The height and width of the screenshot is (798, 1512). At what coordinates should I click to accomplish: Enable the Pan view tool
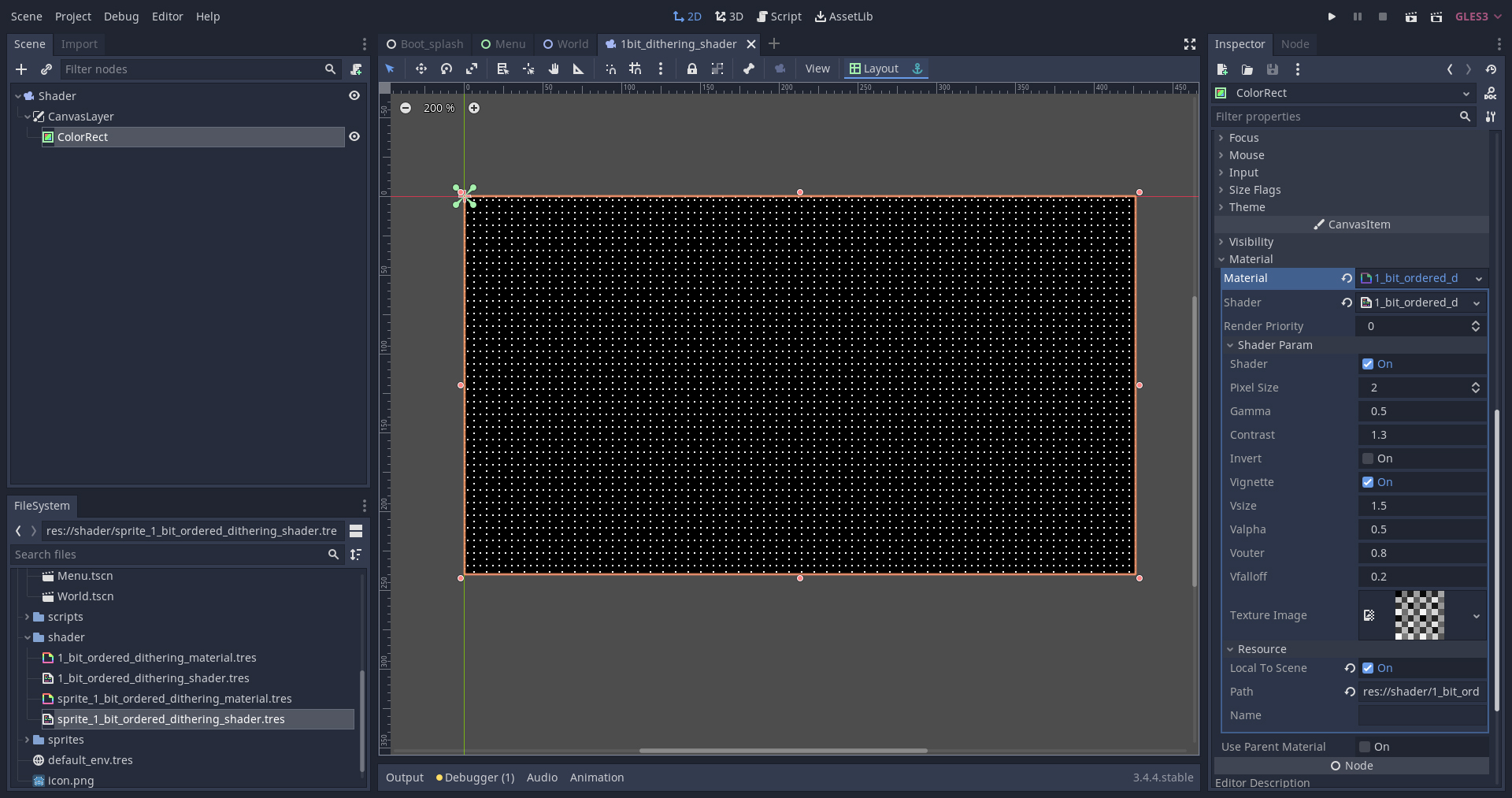[554, 69]
